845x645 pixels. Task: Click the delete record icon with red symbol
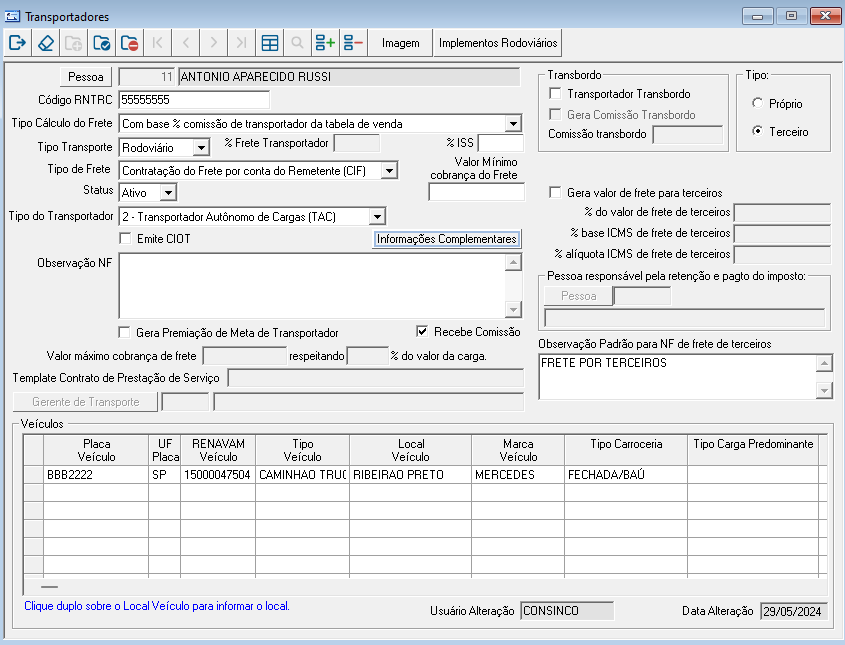pos(128,42)
